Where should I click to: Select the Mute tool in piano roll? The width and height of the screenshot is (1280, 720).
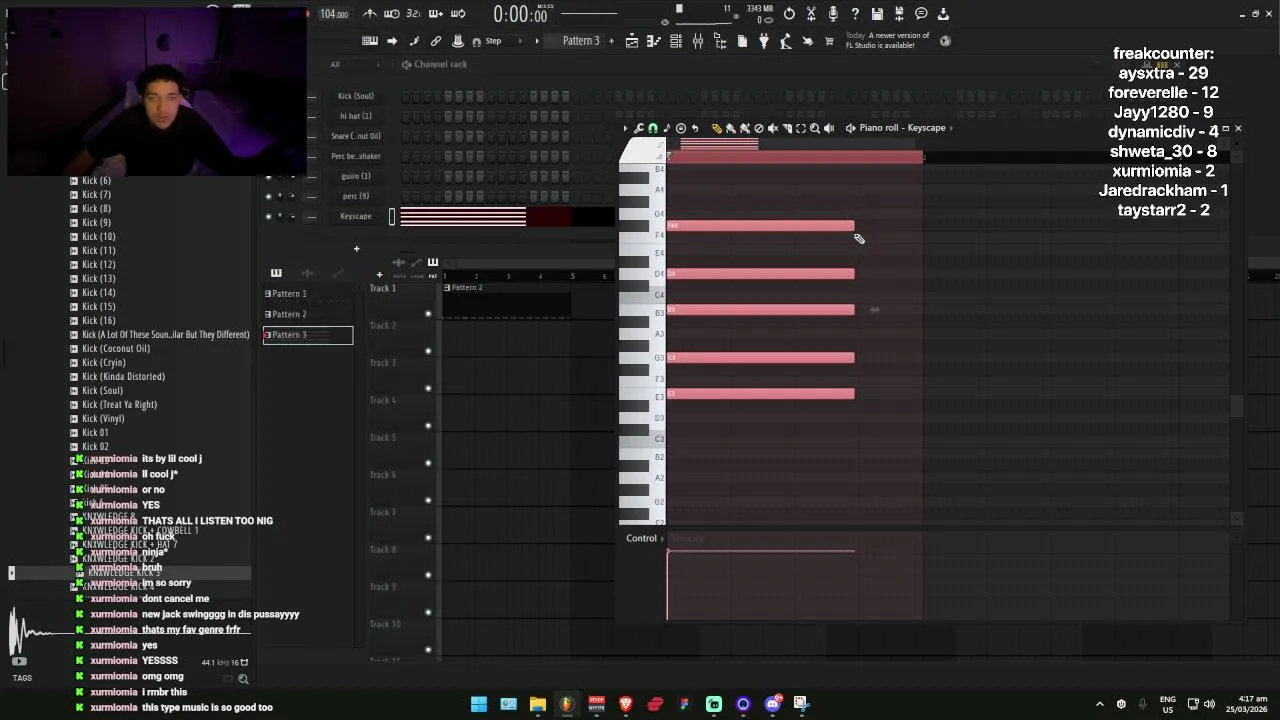point(773,128)
